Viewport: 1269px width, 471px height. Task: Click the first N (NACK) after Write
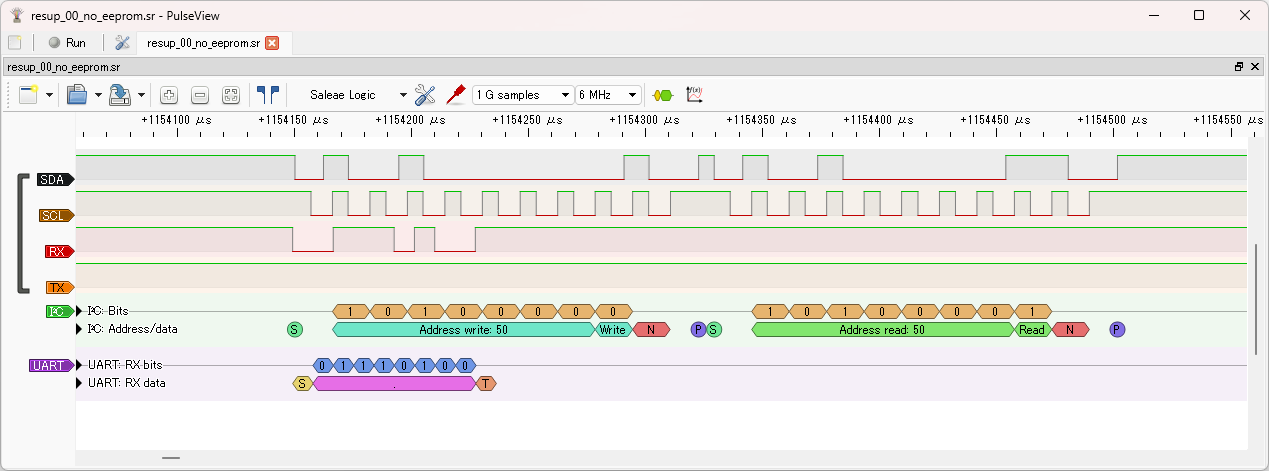click(651, 329)
